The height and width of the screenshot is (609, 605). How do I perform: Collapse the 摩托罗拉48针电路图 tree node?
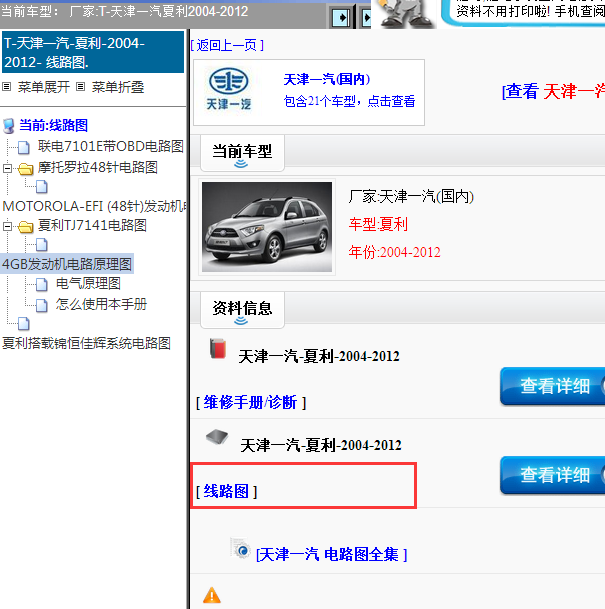pos(7,168)
